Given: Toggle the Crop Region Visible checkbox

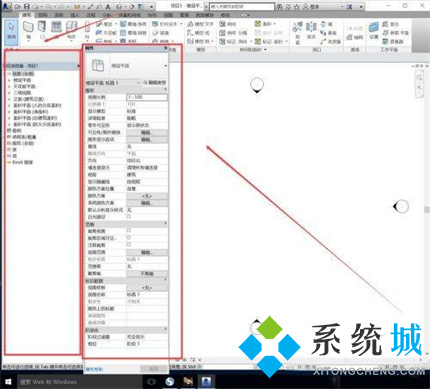Looking at the screenshot, I should 129,238.
